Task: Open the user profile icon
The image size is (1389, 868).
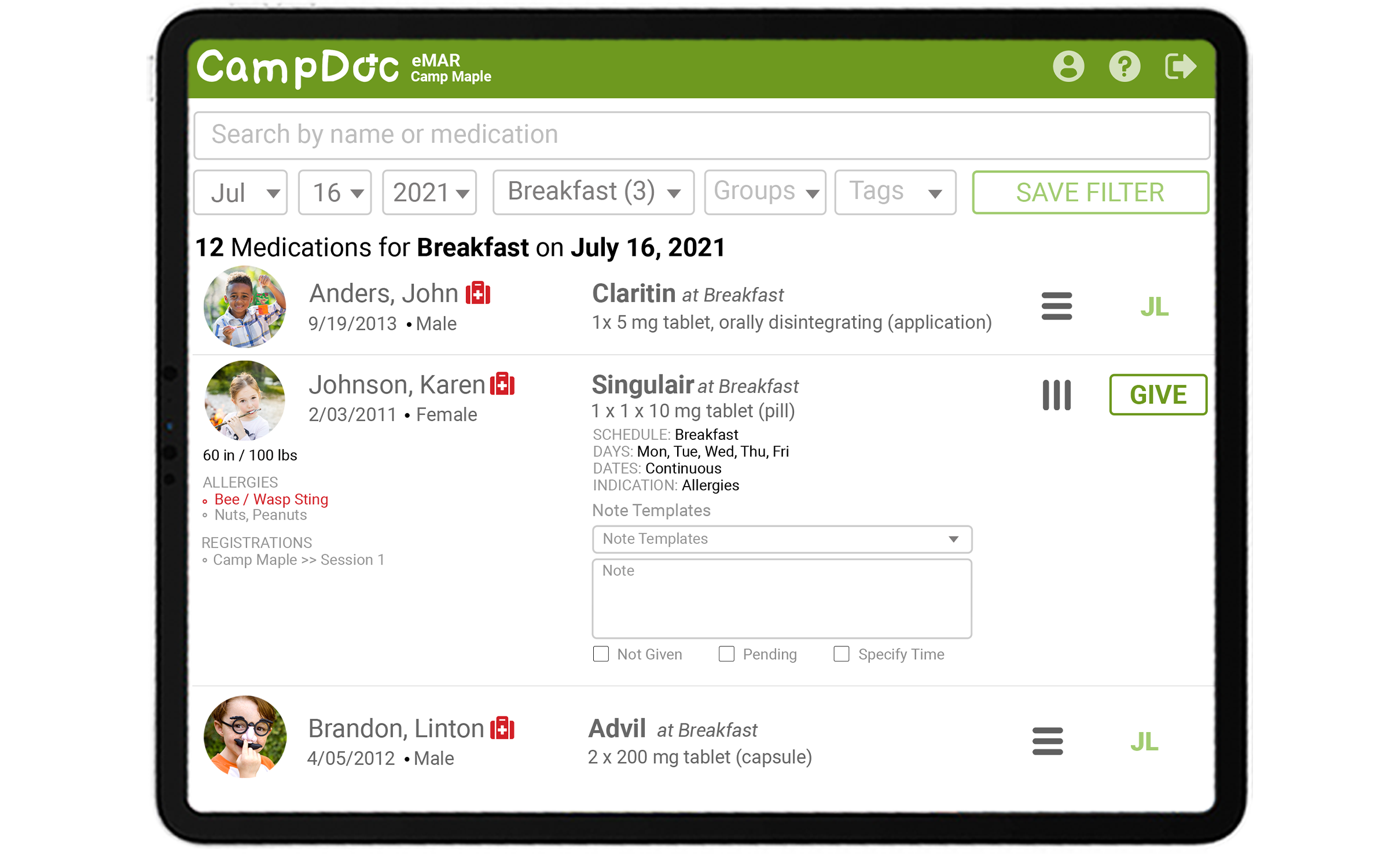Action: [x=1068, y=67]
